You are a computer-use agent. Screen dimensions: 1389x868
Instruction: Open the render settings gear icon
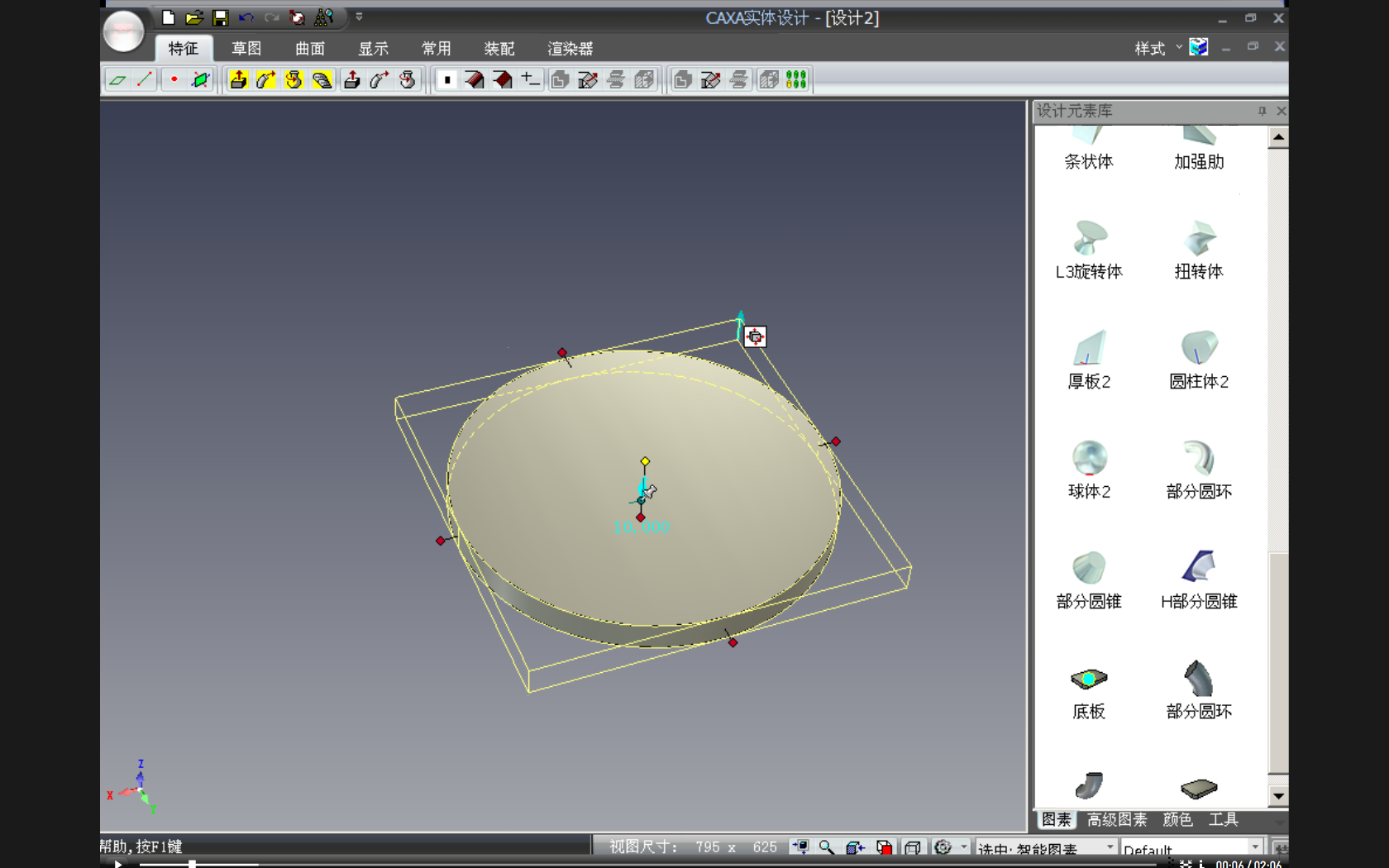pyautogui.click(x=943, y=847)
